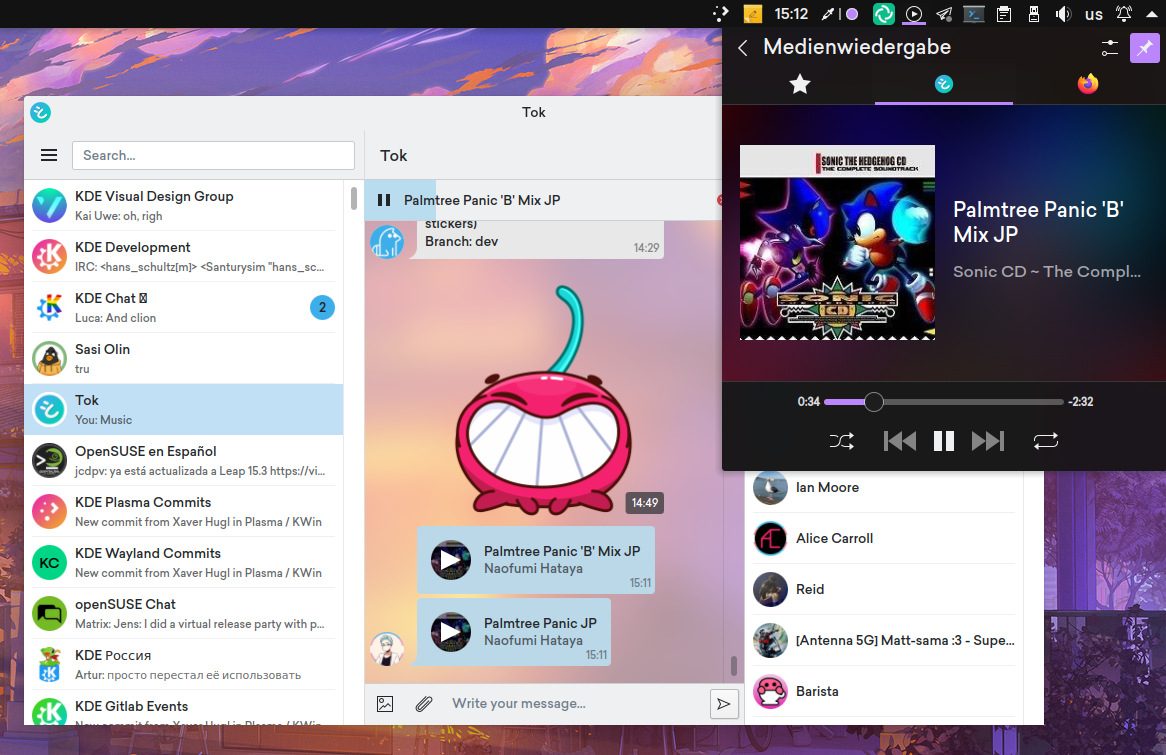This screenshot has height=755, width=1166.
Task: Click the Tok chat header title
Action: click(x=393, y=155)
